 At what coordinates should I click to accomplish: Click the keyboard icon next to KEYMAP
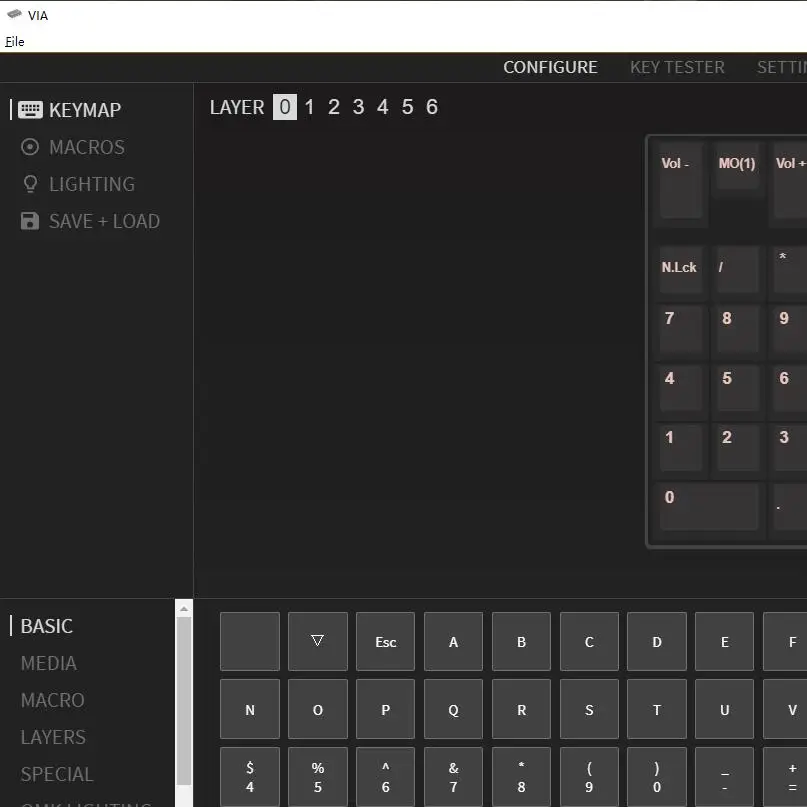click(30, 110)
